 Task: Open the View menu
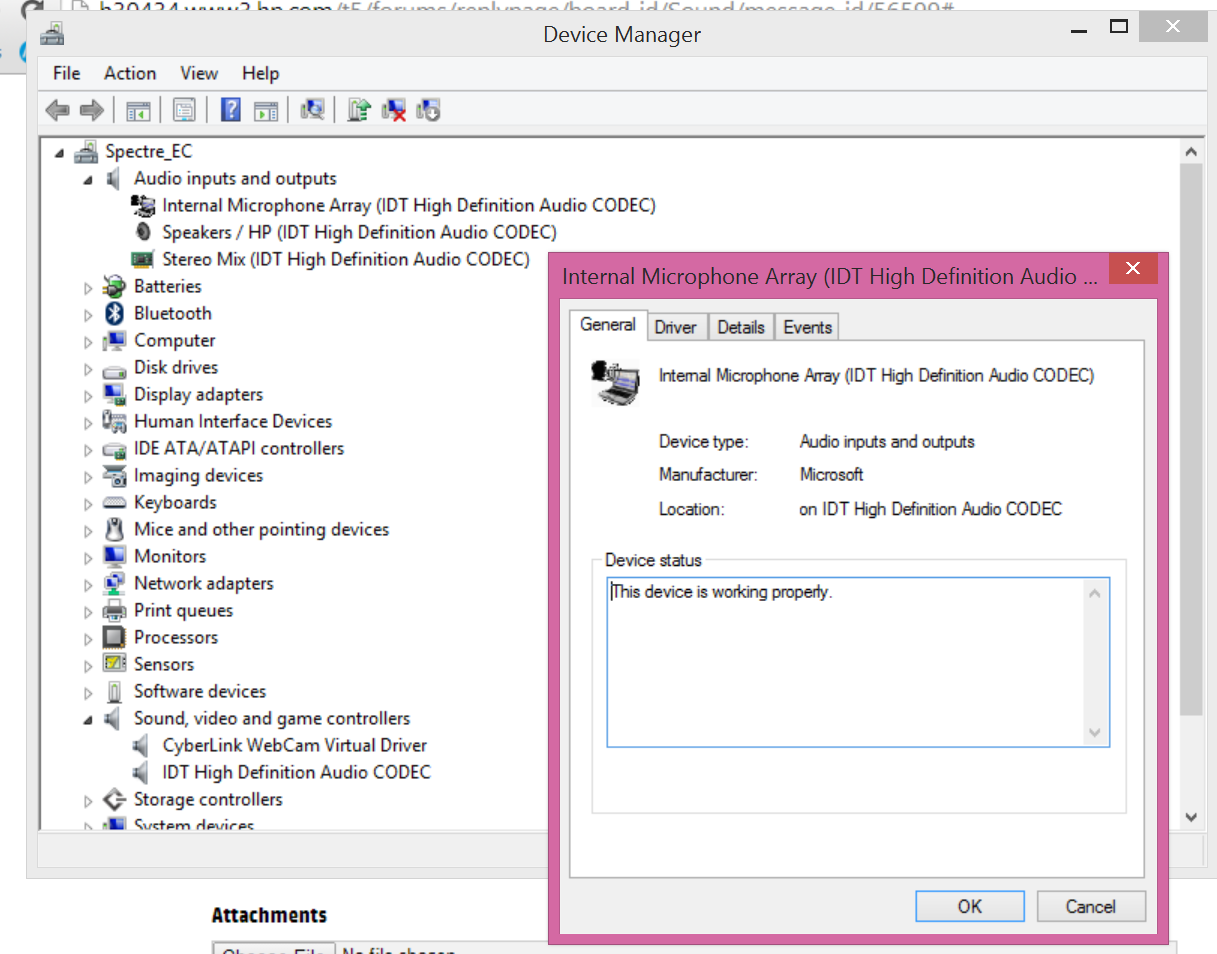(199, 73)
